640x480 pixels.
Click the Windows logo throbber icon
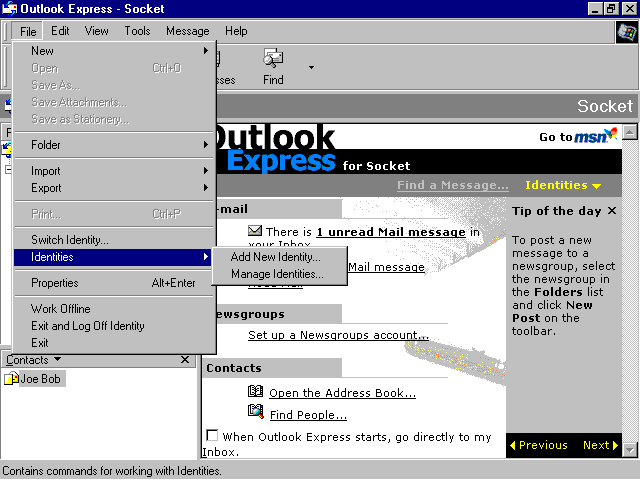point(627,32)
